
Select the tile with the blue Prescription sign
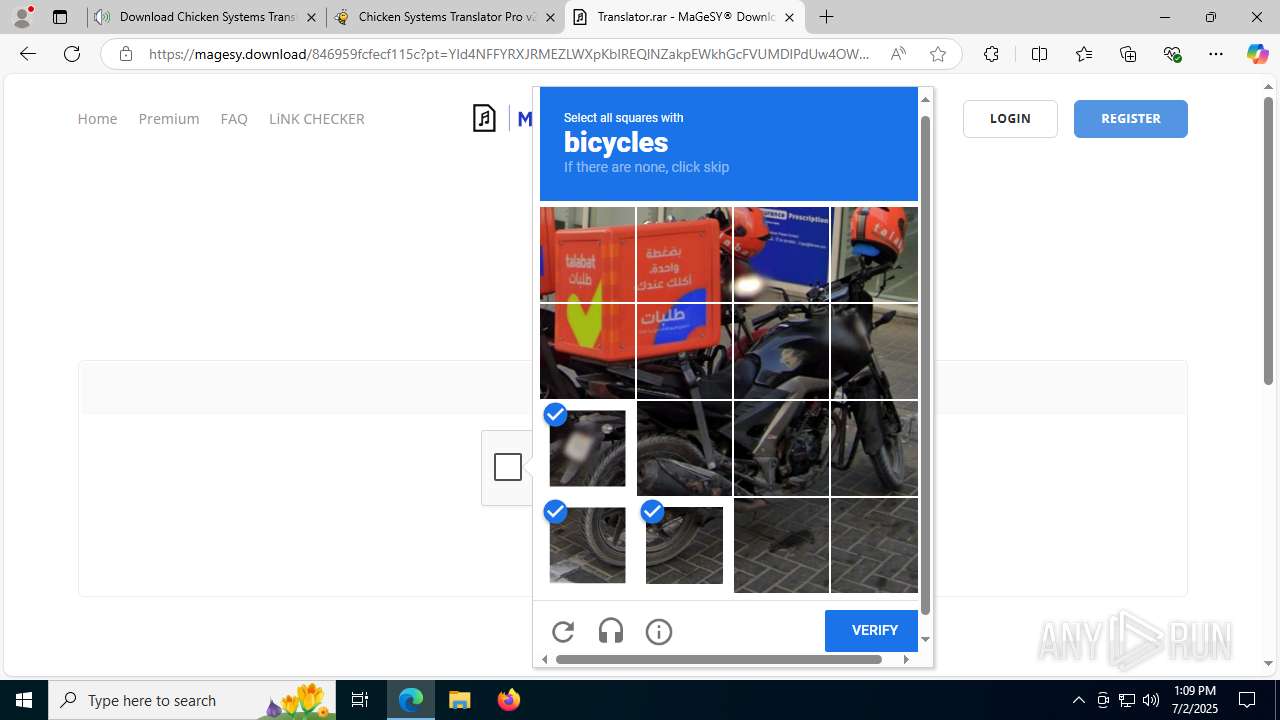(781, 254)
